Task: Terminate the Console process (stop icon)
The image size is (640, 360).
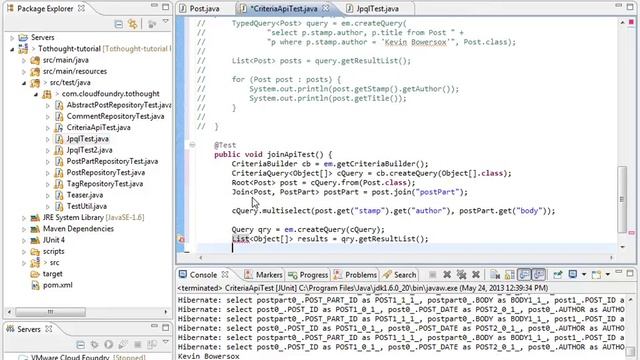Action: (433, 275)
